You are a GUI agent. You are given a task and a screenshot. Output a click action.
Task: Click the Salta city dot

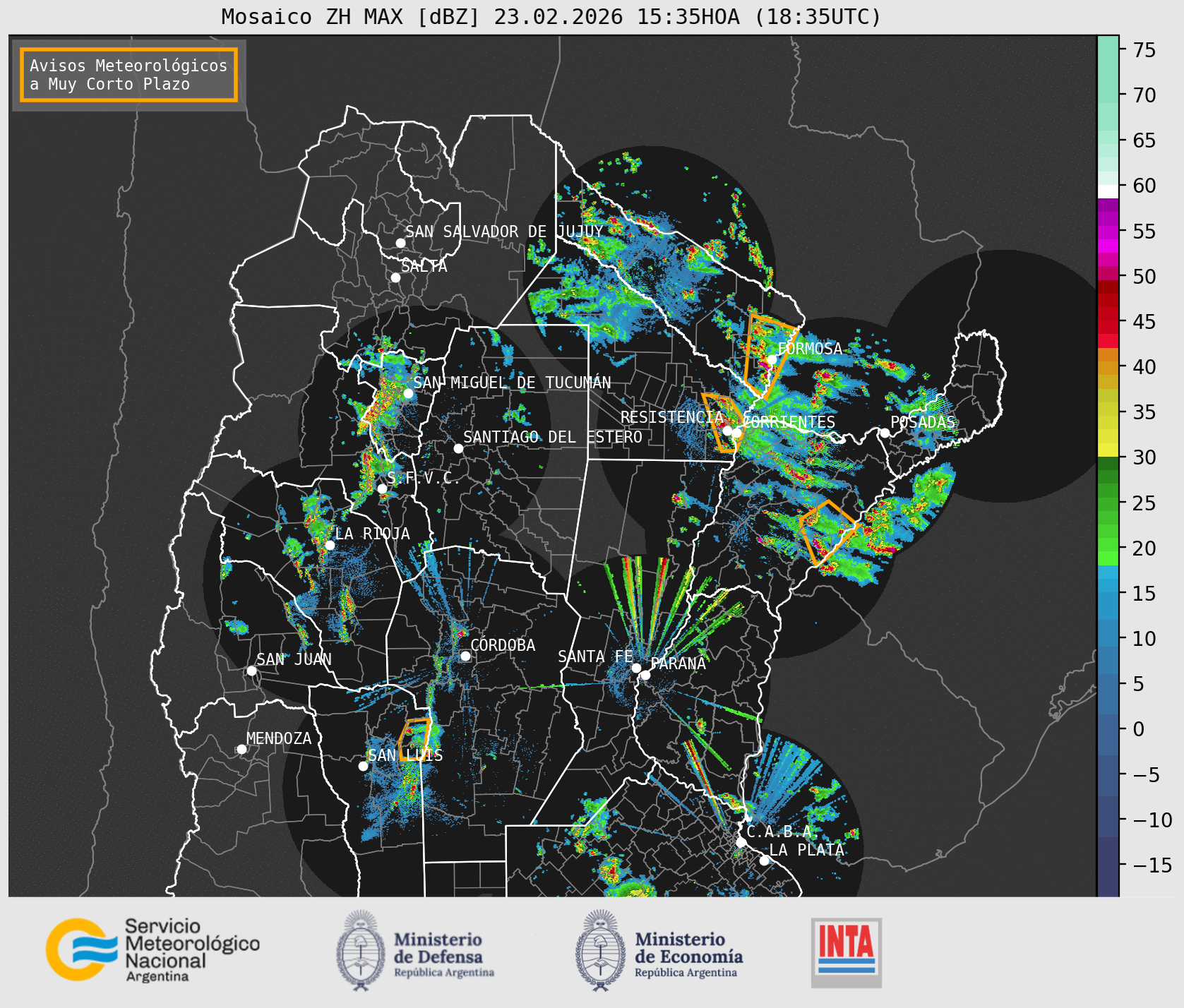click(396, 277)
